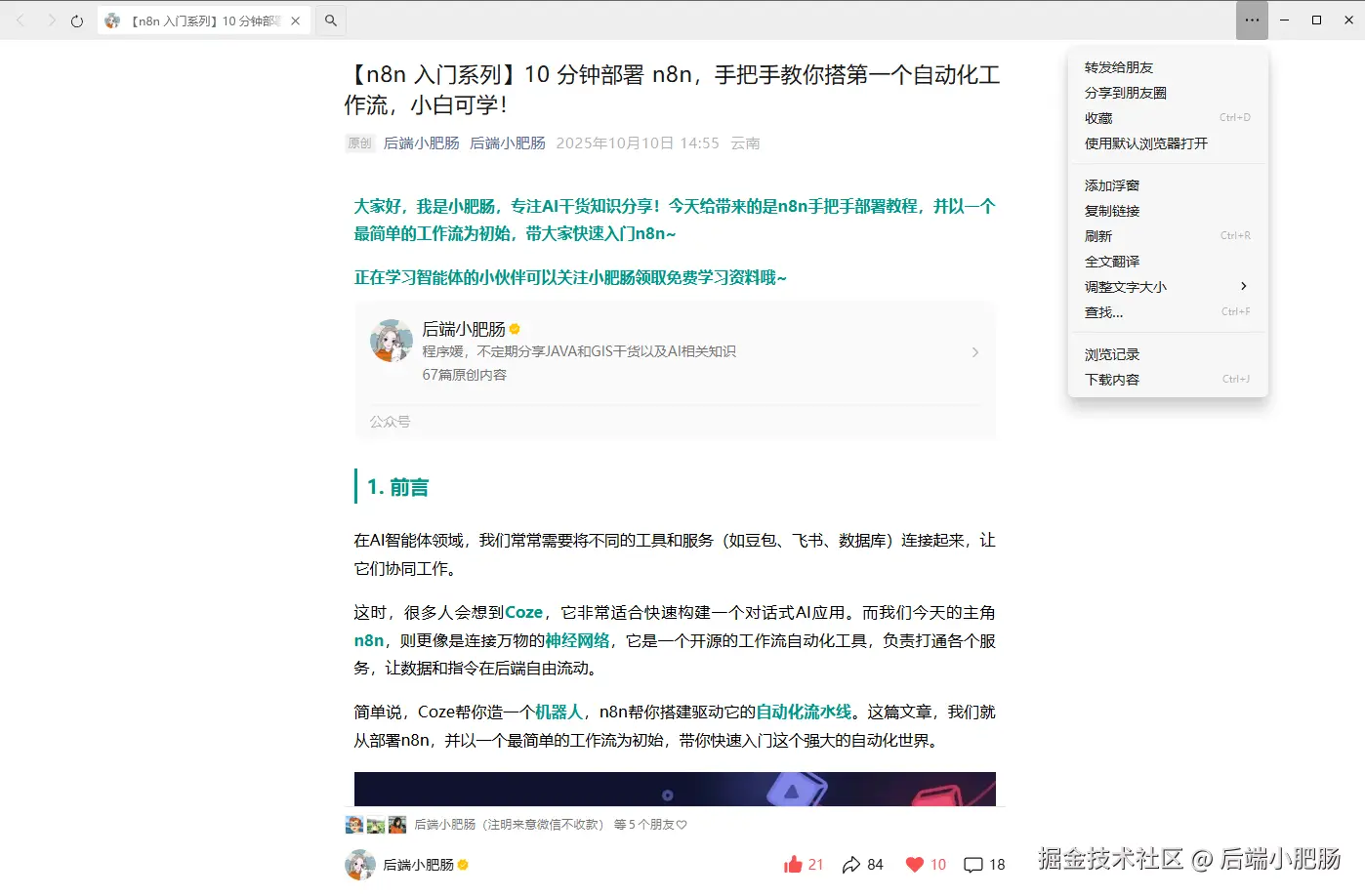Click the line 正在学习智能体的小伙伴可以关注小肥肠

pyautogui.click(x=570, y=277)
